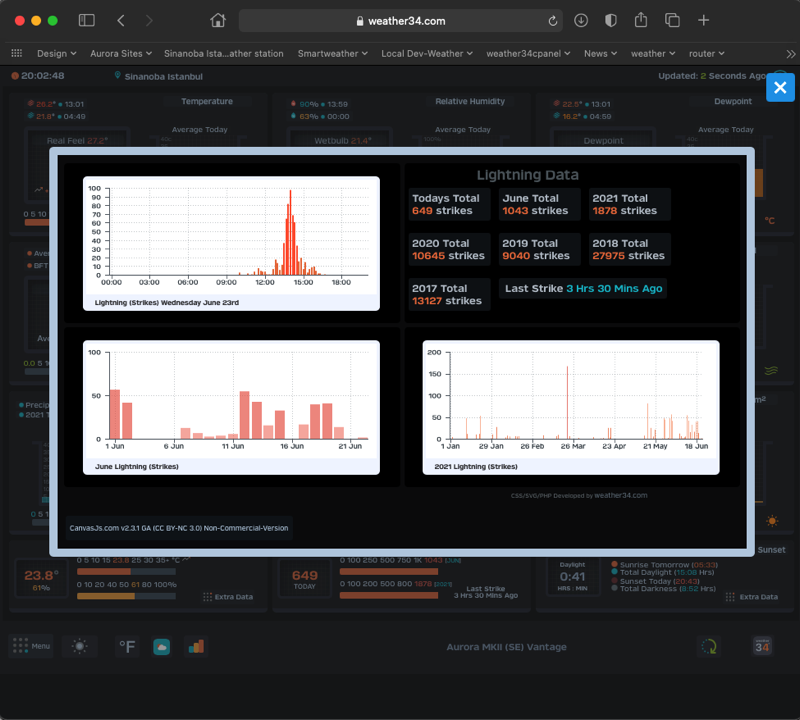The width and height of the screenshot is (800, 720).
Task: Click the Last Strike 3 Hrs 30 Mins Ago label
Action: [583, 288]
